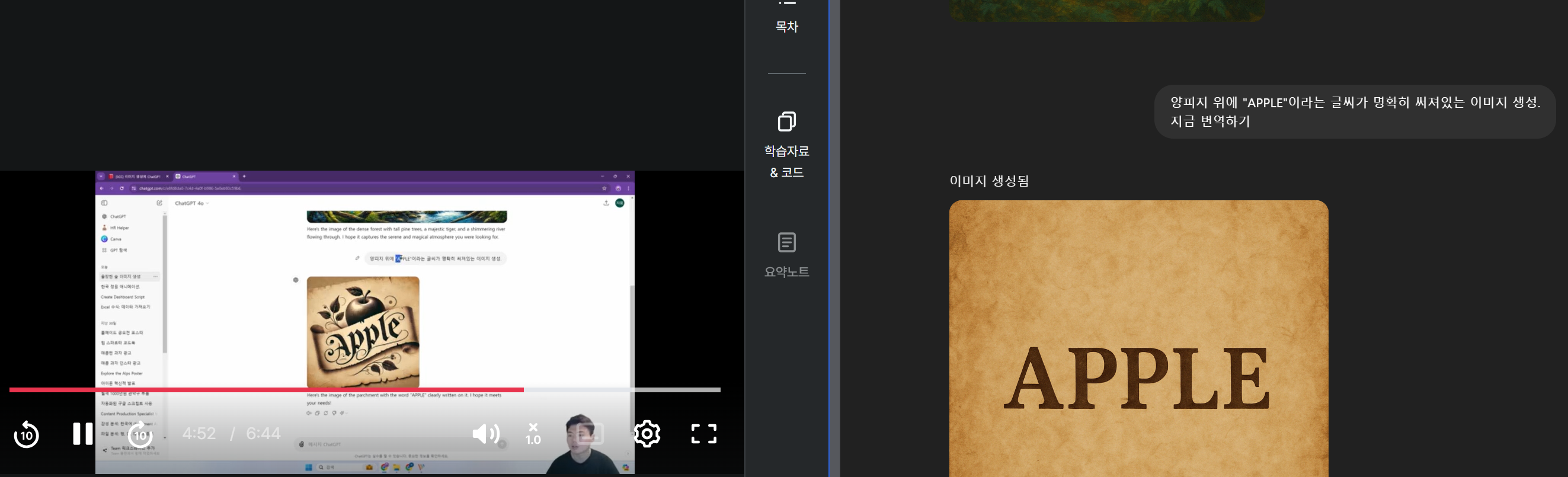The width and height of the screenshot is (1568, 477).
Task: Click 지금 번역하기 in the message bubble
Action: click(1210, 121)
